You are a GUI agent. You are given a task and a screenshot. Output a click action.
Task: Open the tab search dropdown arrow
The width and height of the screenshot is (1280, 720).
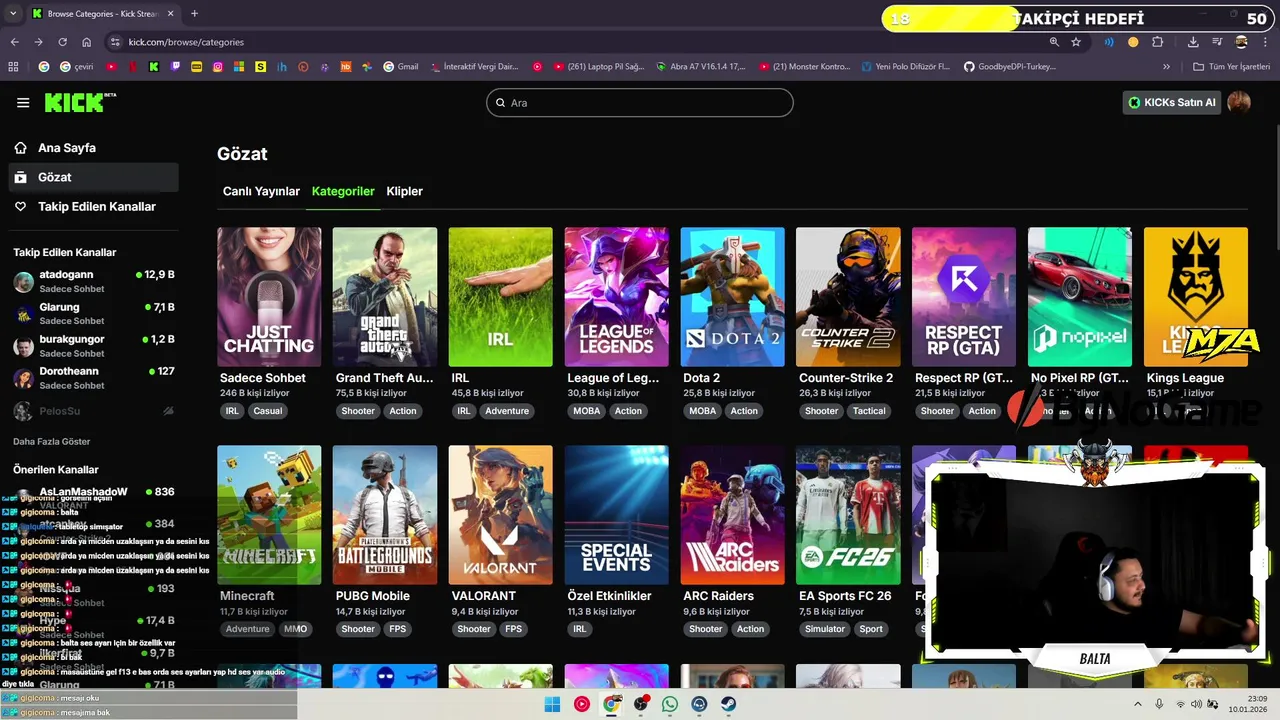pyautogui.click(x=13, y=14)
